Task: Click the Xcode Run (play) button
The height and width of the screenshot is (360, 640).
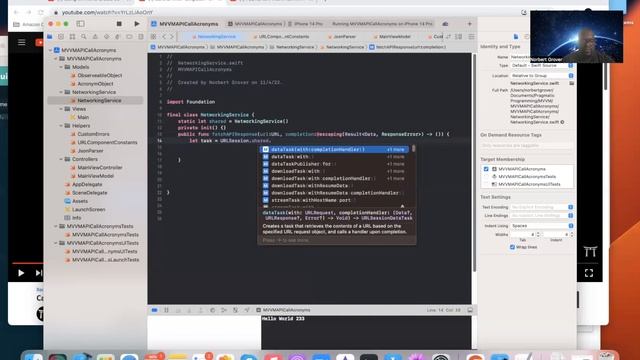Action: click(x=137, y=24)
